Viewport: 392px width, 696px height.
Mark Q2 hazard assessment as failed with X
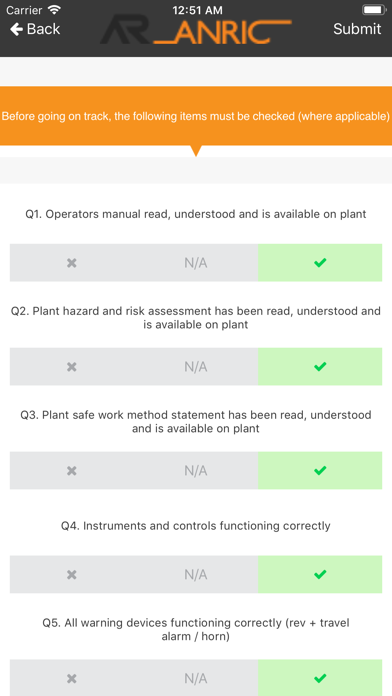pyautogui.click(x=71, y=367)
